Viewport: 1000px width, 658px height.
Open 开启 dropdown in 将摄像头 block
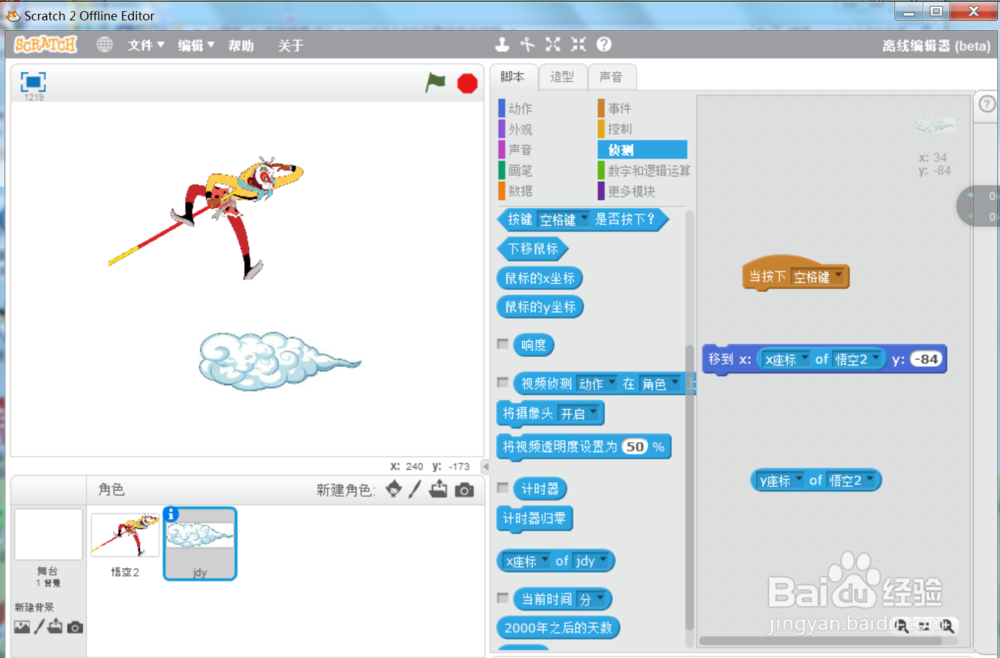[x=578, y=413]
